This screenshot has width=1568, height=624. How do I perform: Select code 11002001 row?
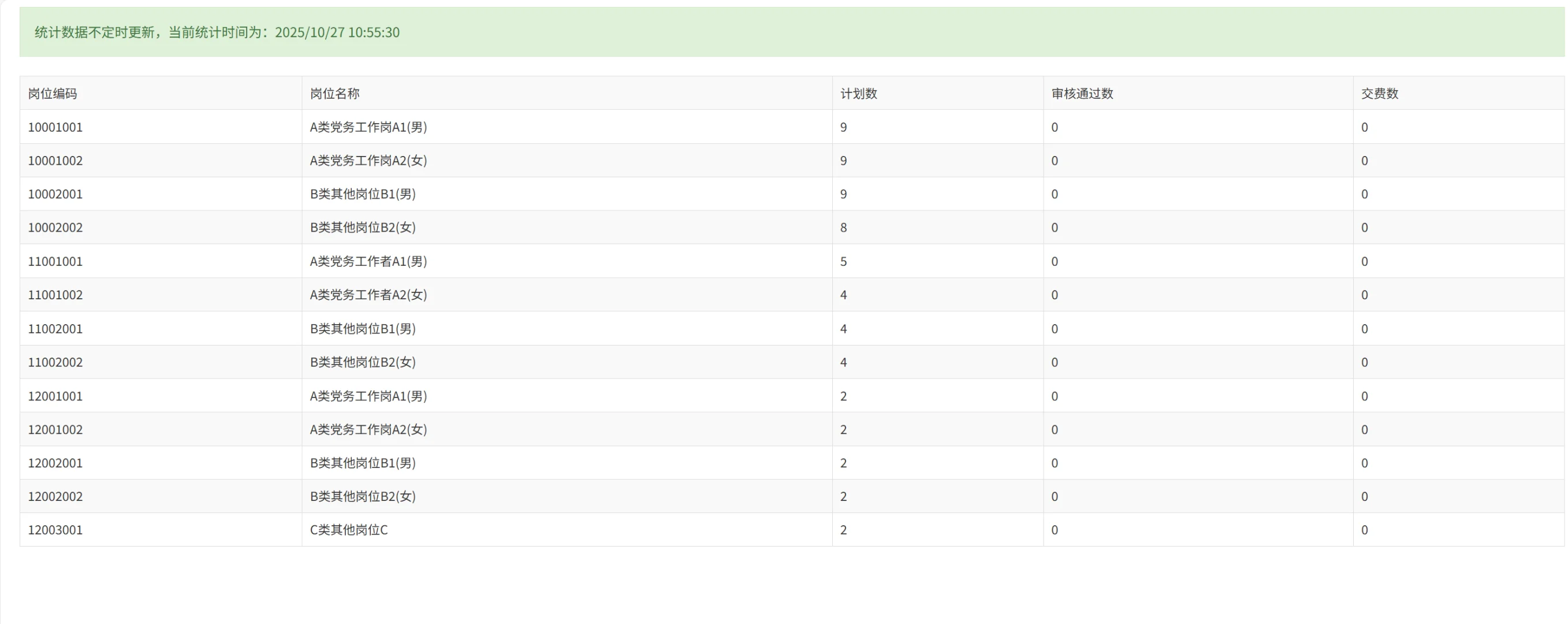click(x=55, y=329)
